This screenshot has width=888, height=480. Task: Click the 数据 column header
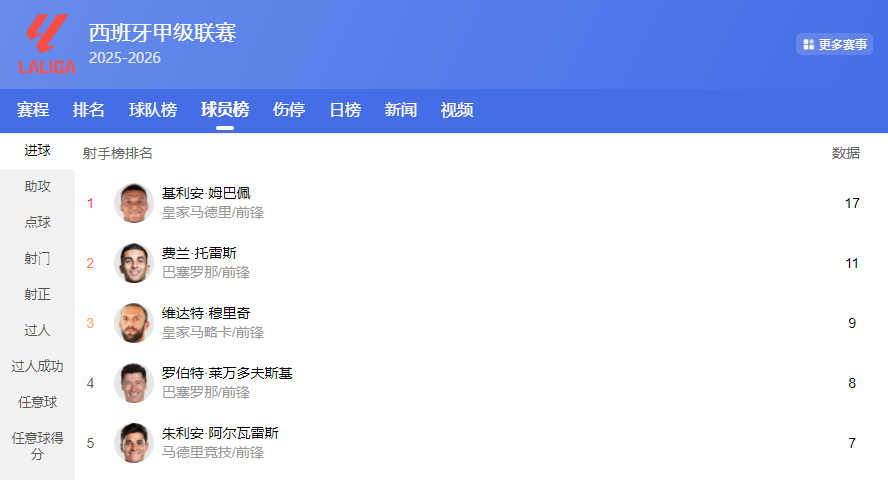click(x=846, y=153)
